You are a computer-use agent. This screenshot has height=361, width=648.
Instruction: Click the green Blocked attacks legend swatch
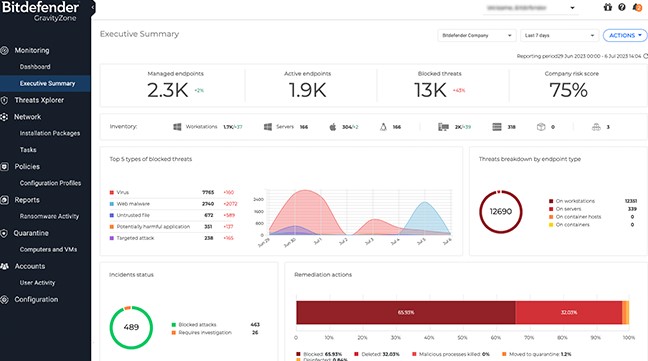tap(174, 325)
